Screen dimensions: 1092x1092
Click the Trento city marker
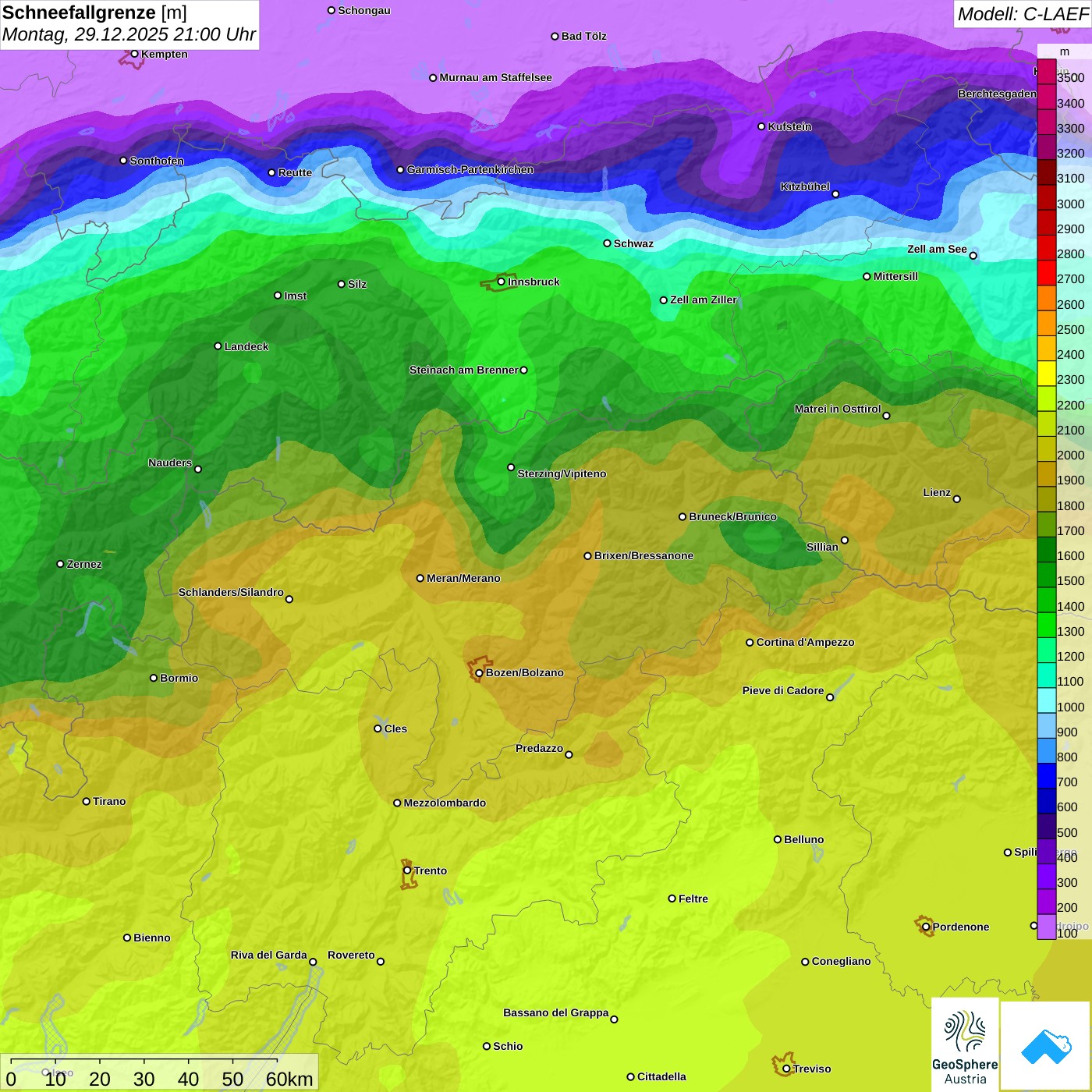click(x=407, y=870)
